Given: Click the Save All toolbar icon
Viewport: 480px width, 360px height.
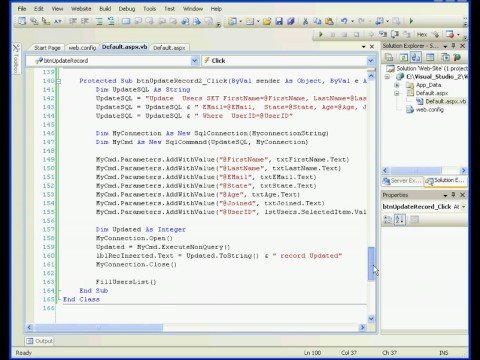Looking at the screenshot, I should coord(291,22).
